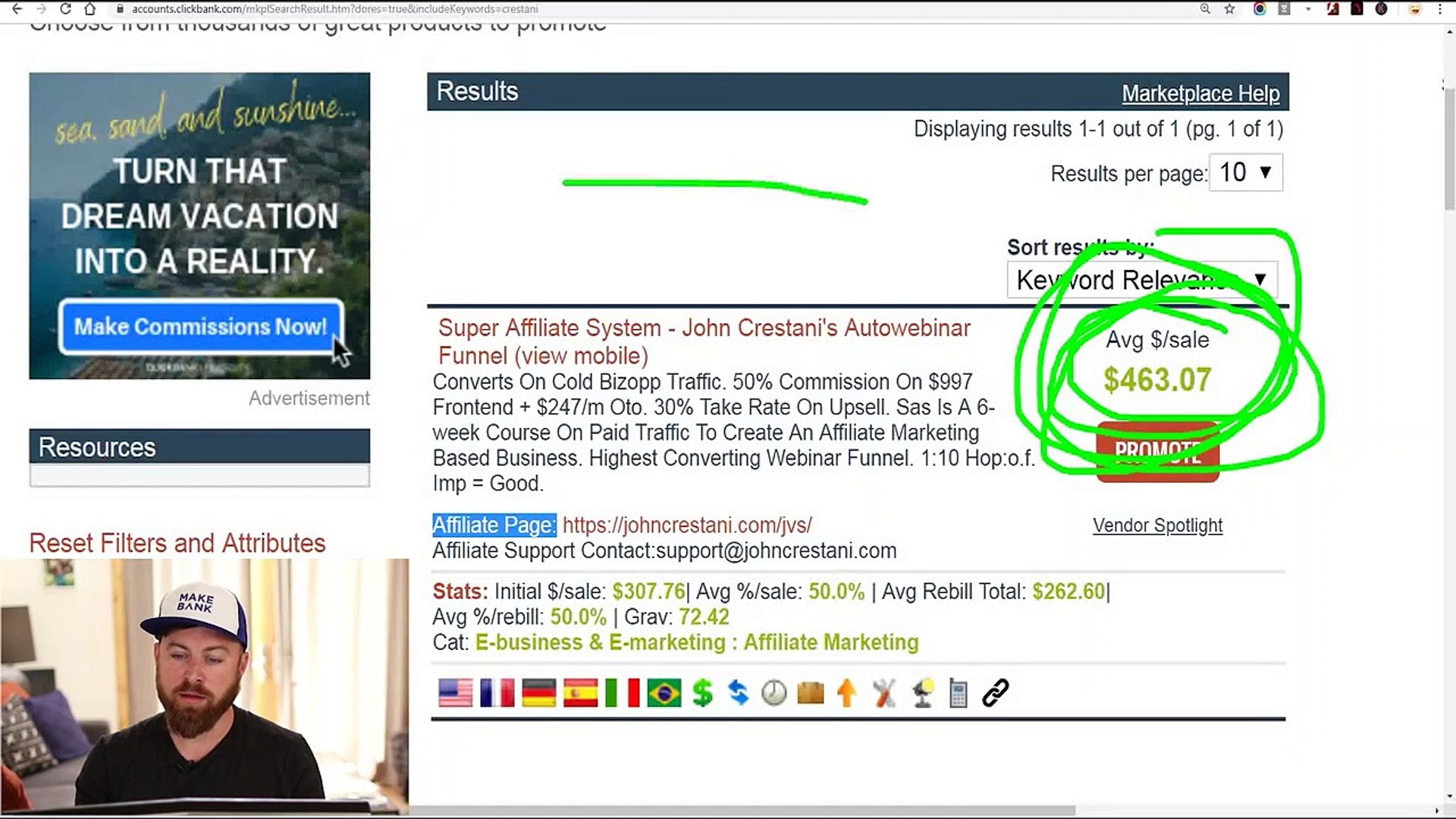
Task: Select the Brazil flag icon
Action: pyautogui.click(x=664, y=692)
